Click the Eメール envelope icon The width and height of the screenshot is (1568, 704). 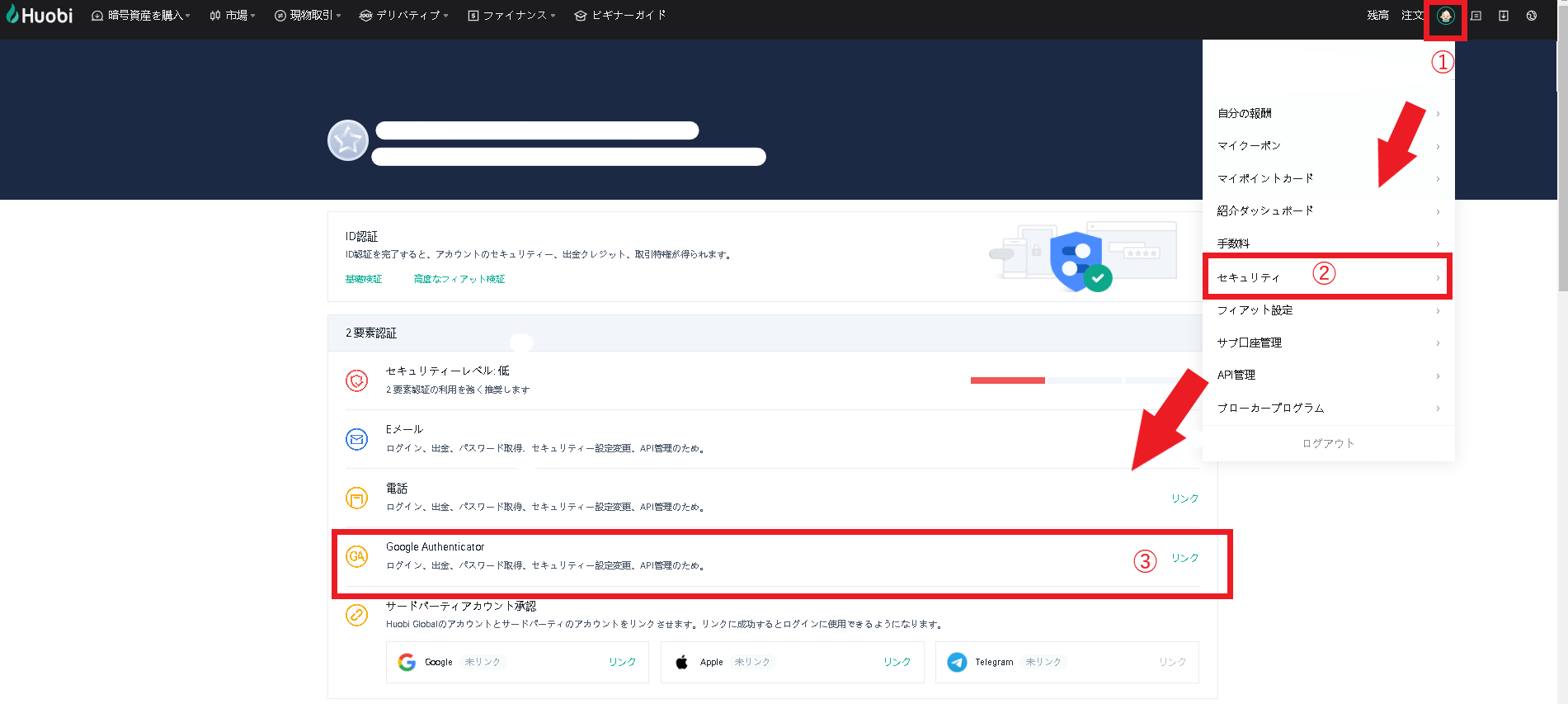(356, 439)
